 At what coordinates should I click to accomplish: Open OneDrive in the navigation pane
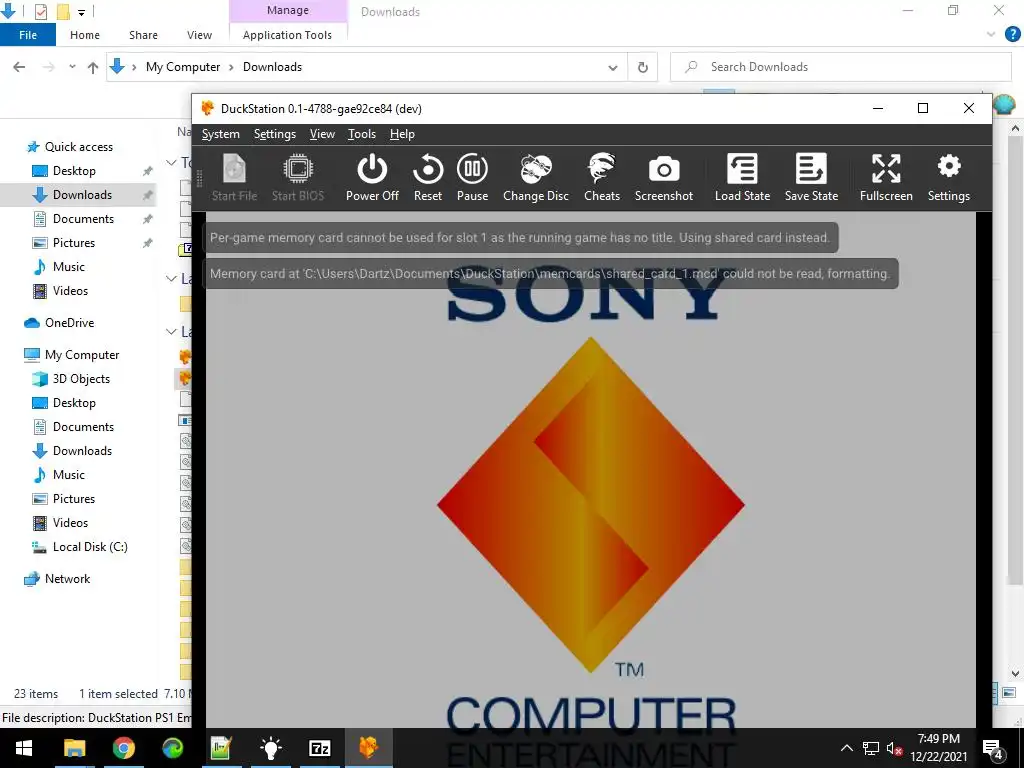(x=69, y=323)
